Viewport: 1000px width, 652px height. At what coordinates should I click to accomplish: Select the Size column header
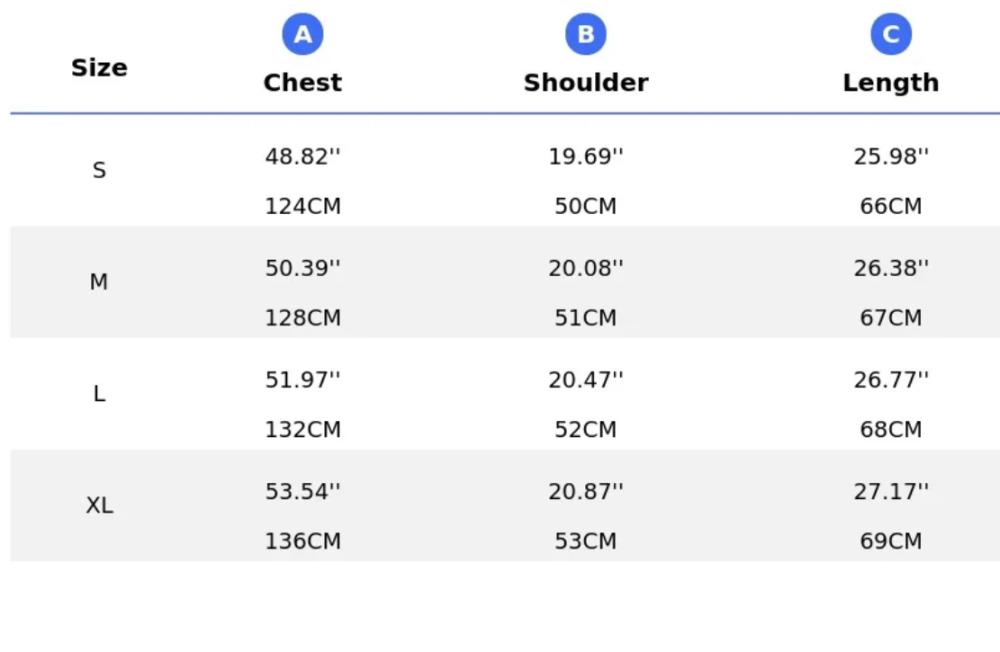99,68
